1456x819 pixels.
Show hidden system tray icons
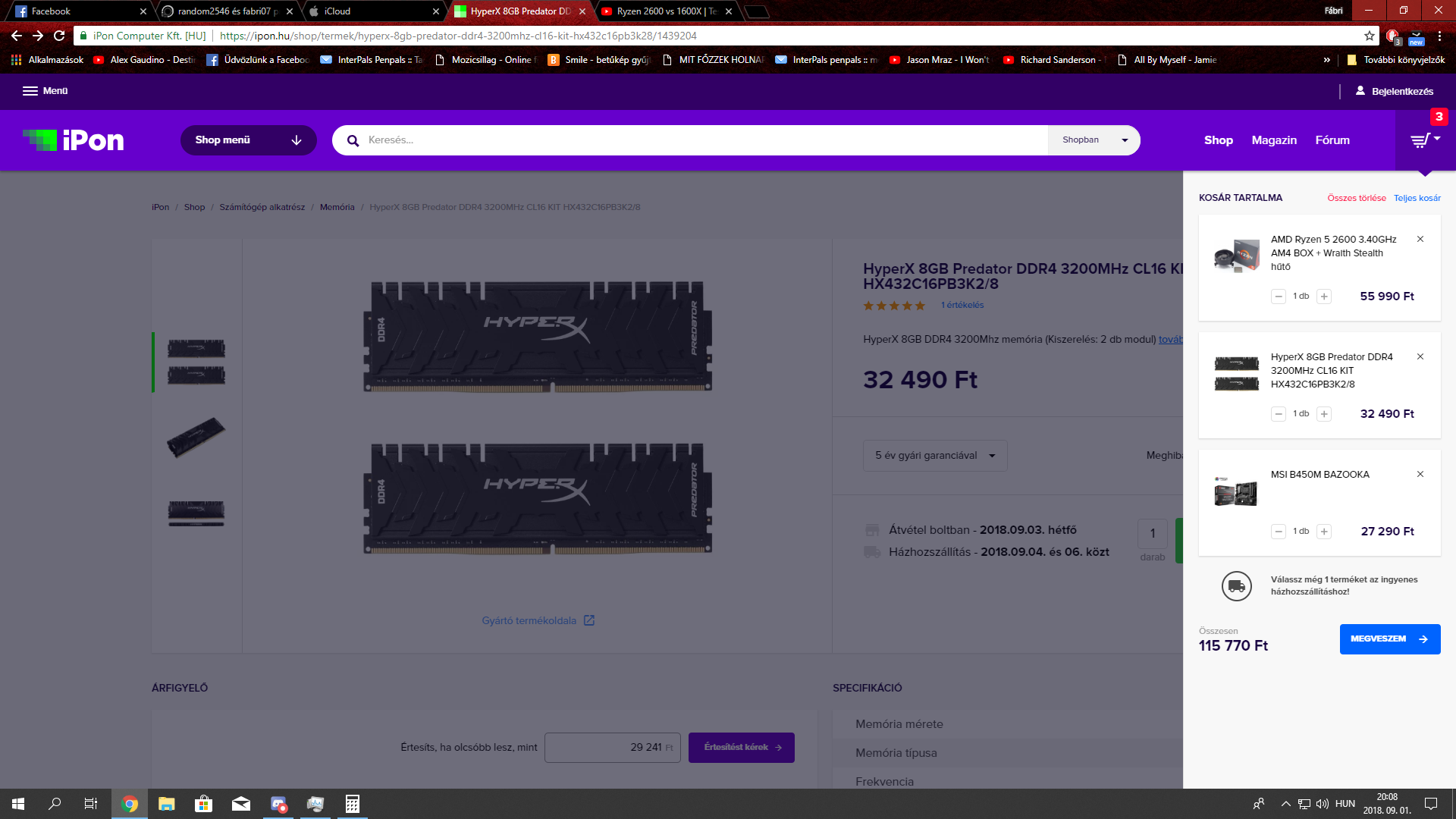(x=1285, y=804)
